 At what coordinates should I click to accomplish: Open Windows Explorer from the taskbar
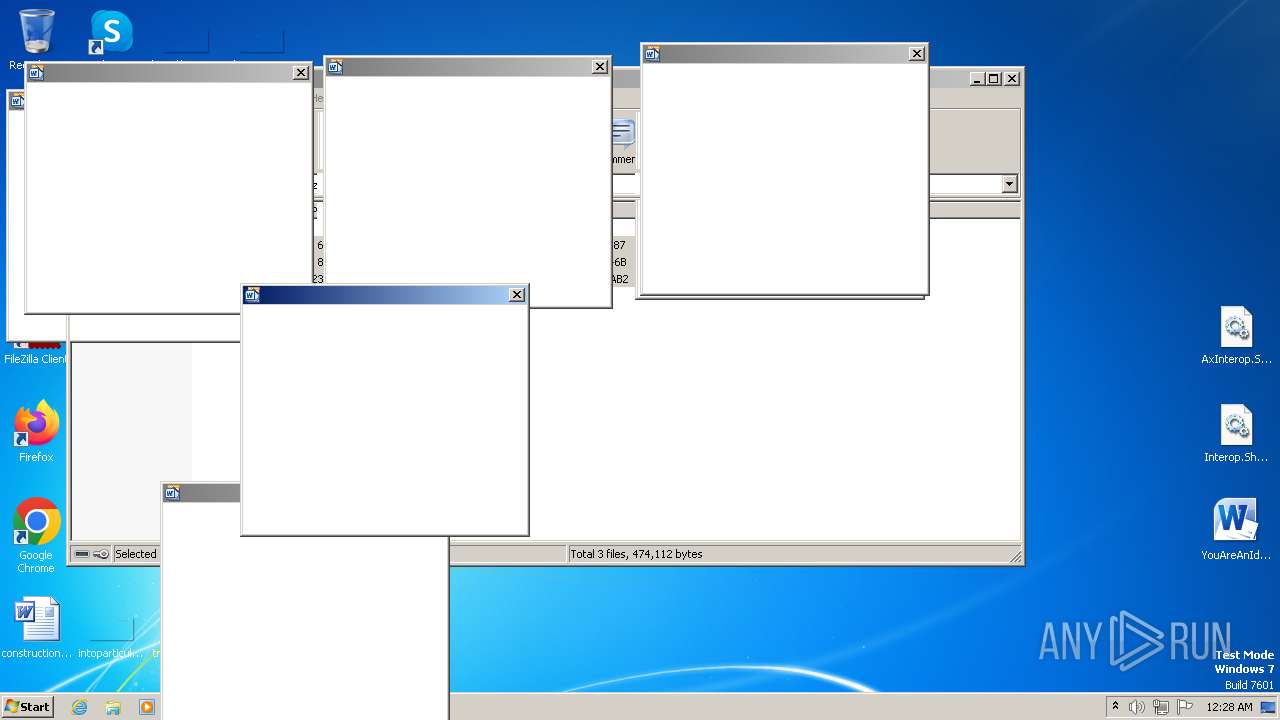(113, 707)
